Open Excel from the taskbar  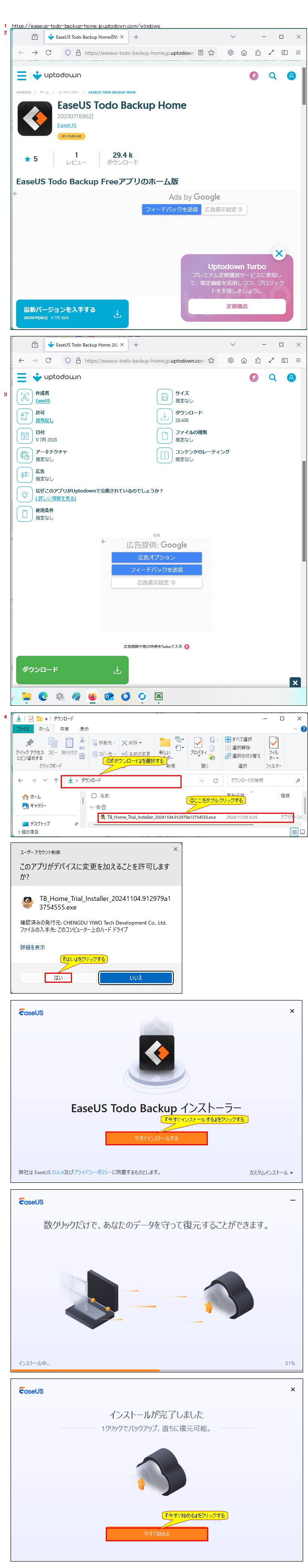click(x=158, y=696)
